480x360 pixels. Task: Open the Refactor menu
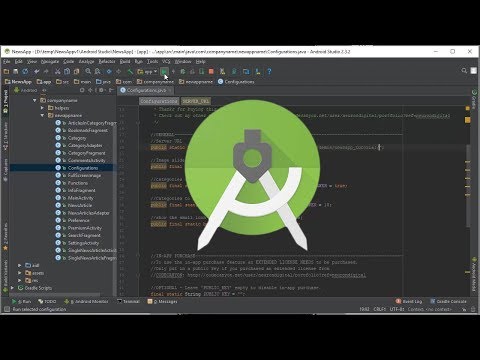click(107, 62)
